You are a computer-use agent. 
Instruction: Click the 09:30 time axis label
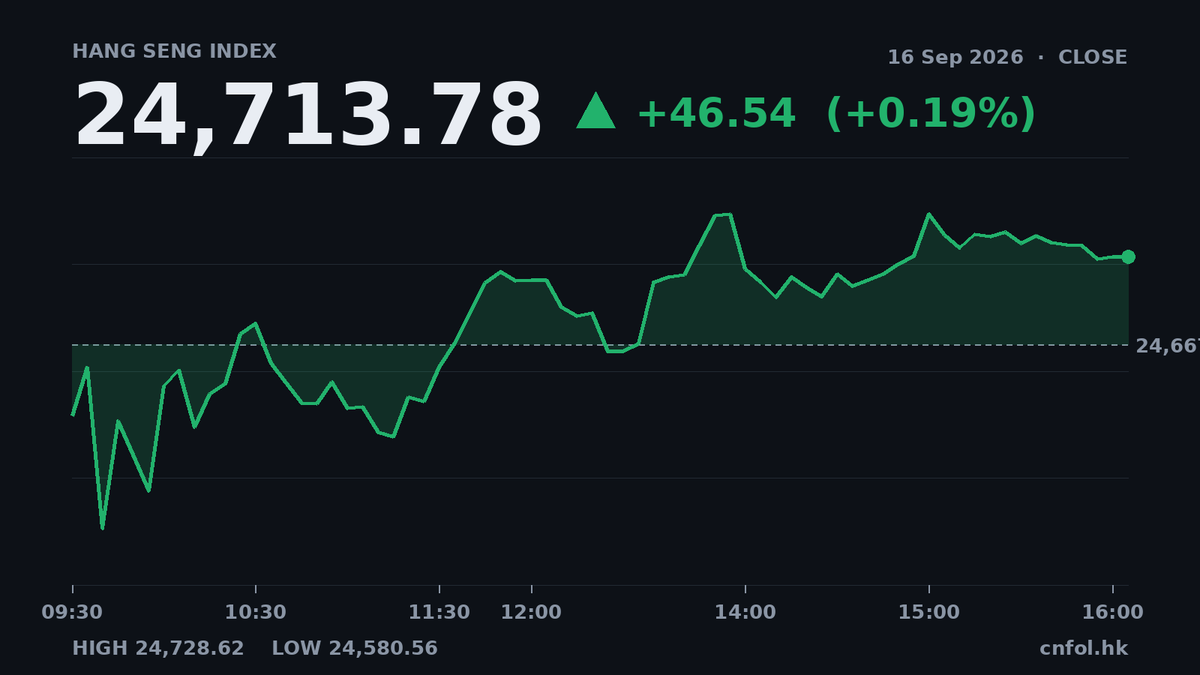click(x=72, y=612)
